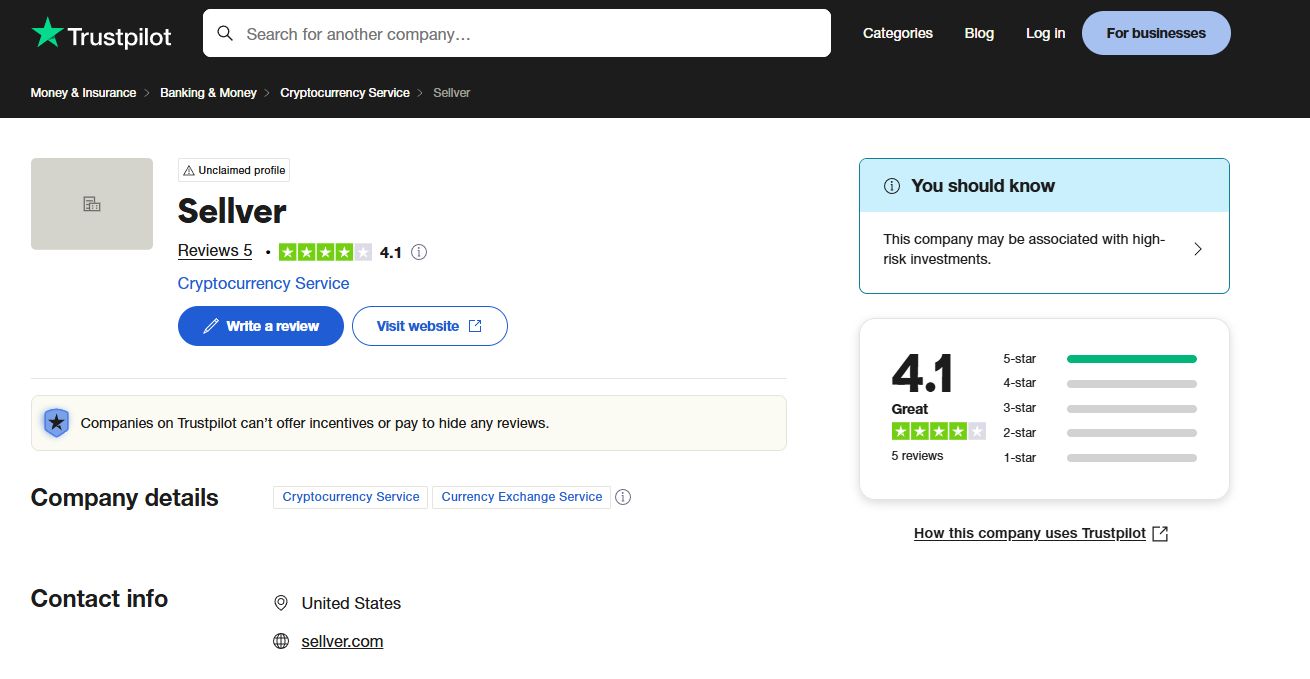The height and width of the screenshot is (679, 1310).
Task: Open the Categories menu
Action: tap(898, 33)
